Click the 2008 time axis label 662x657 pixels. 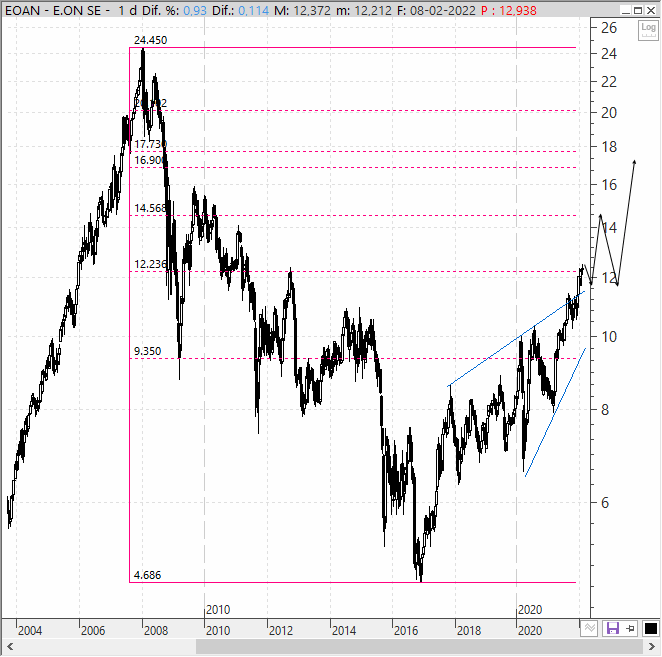[x=156, y=631]
